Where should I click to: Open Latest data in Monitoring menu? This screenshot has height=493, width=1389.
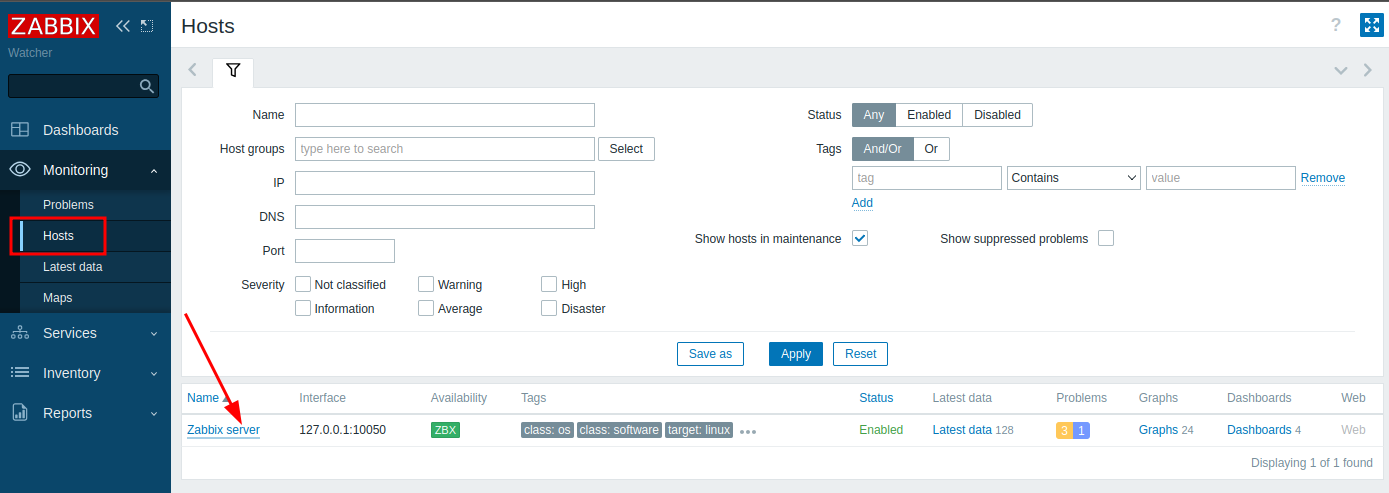click(72, 267)
